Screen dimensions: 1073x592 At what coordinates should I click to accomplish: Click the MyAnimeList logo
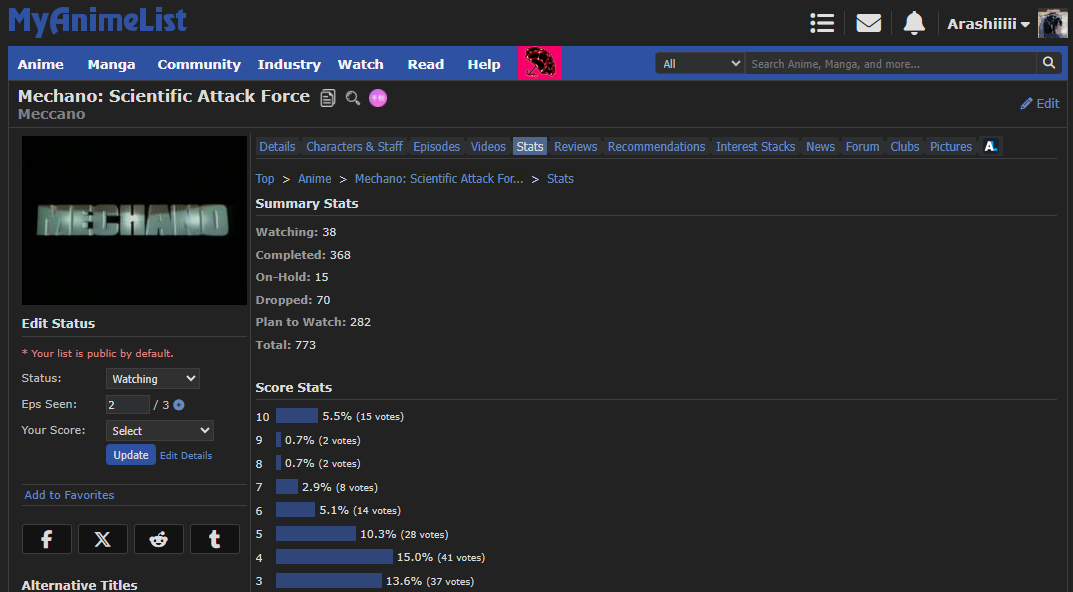click(x=97, y=21)
